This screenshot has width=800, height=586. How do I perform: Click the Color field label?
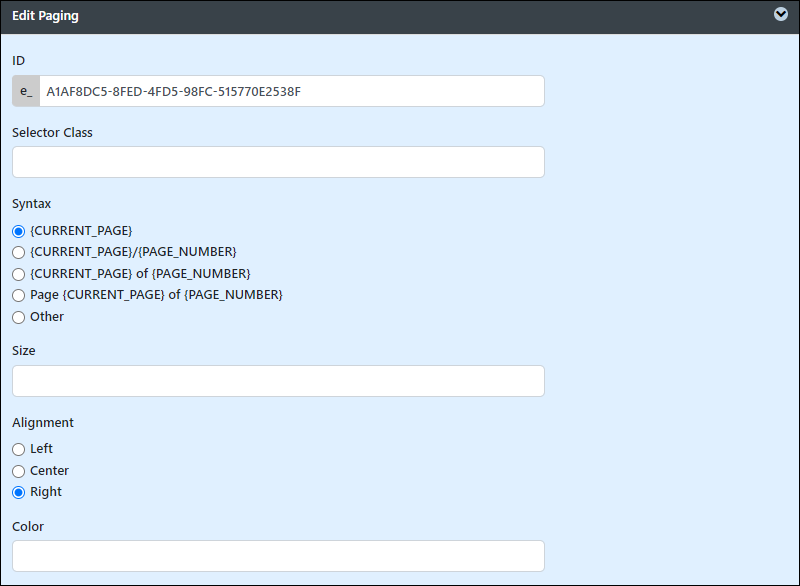click(x=28, y=526)
